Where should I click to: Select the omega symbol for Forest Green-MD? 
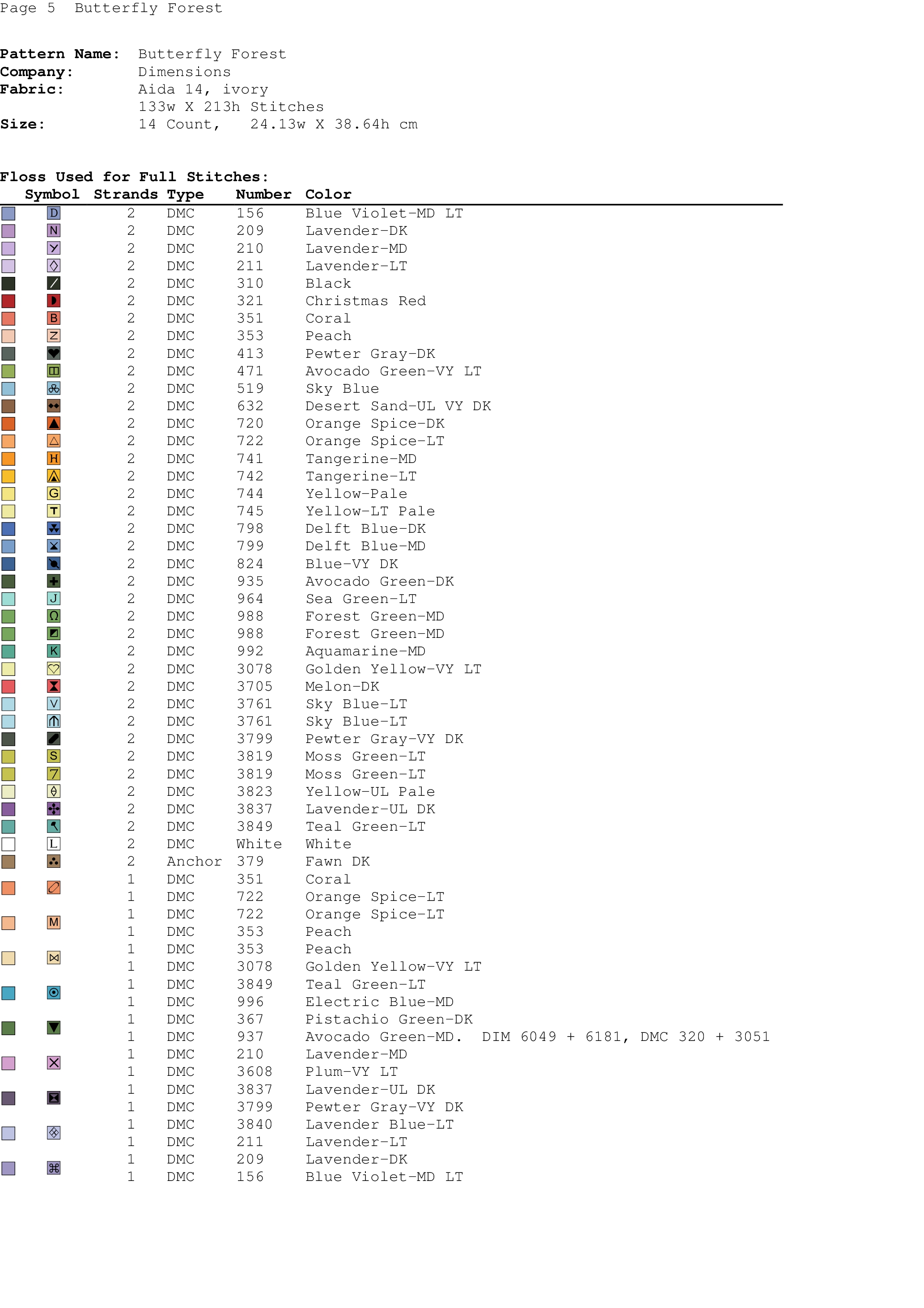tap(54, 616)
